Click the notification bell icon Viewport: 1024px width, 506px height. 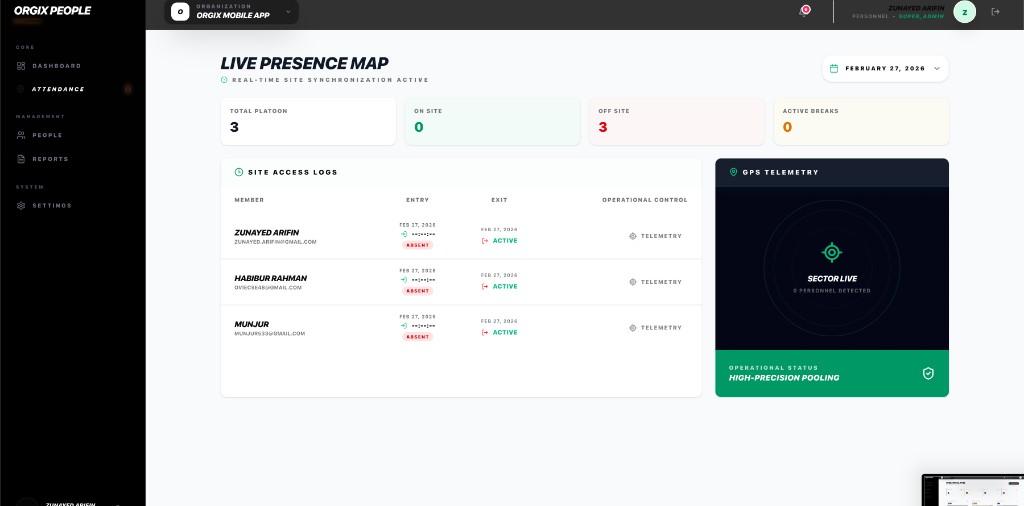tap(804, 11)
